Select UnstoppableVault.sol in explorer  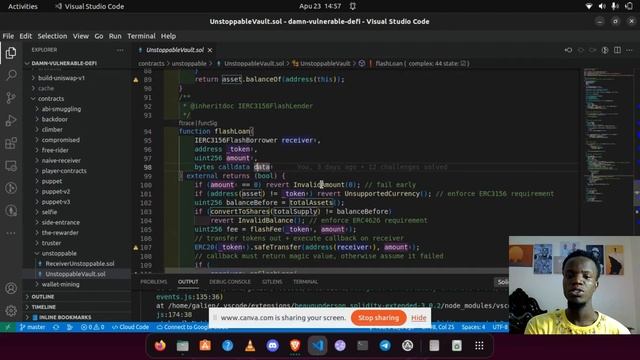75,274
